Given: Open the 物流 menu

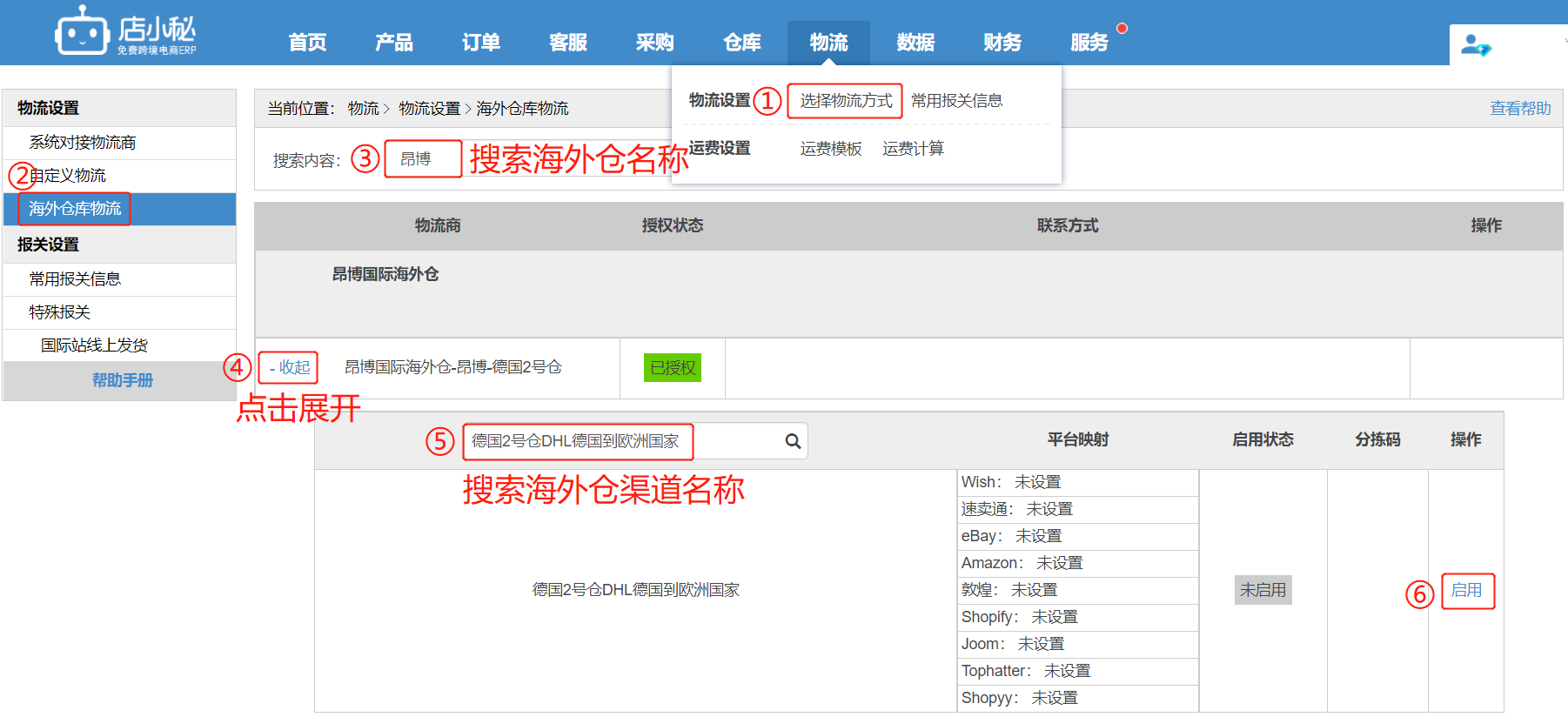Looking at the screenshot, I should coord(828,42).
